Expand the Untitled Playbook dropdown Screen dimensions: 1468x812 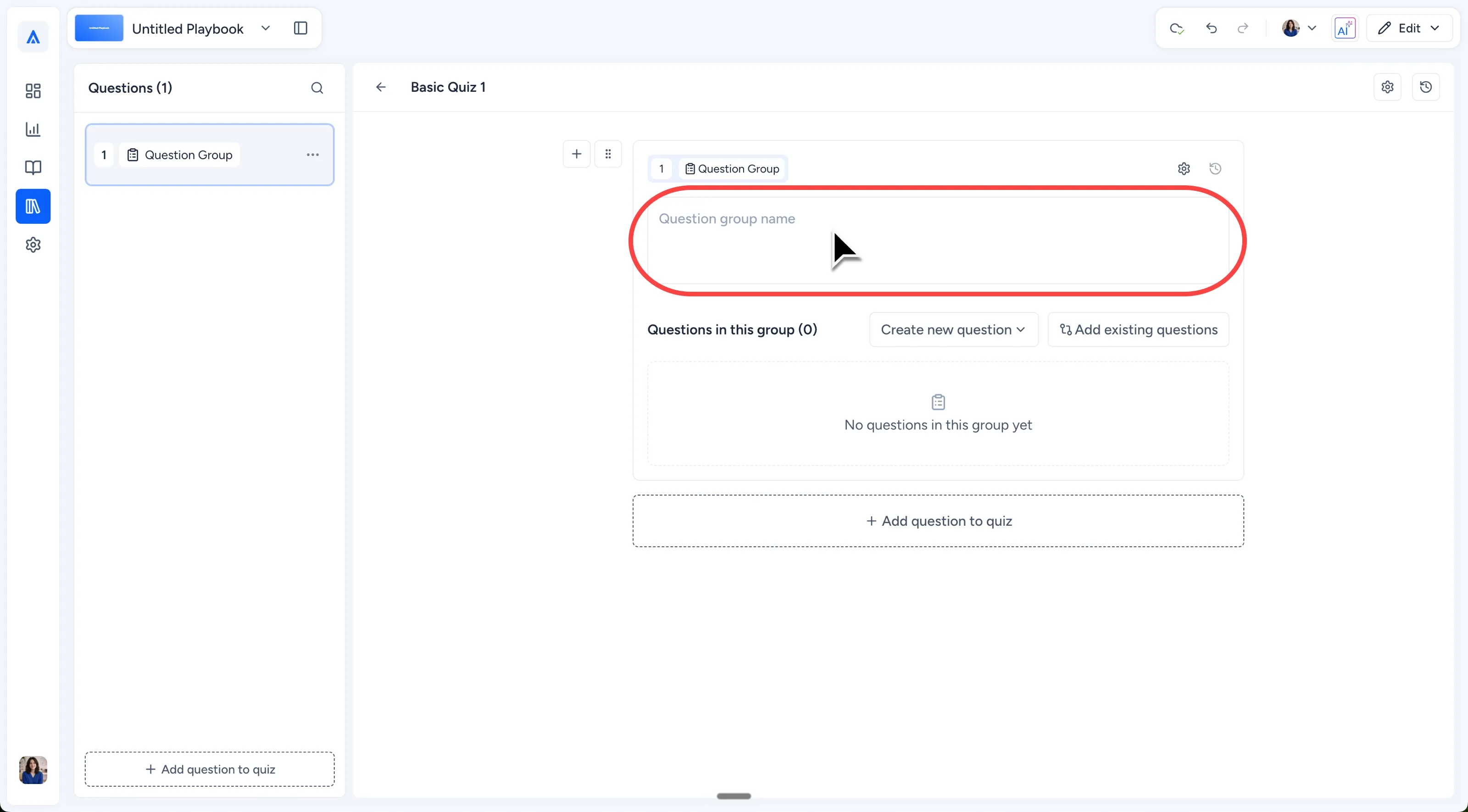coord(266,28)
